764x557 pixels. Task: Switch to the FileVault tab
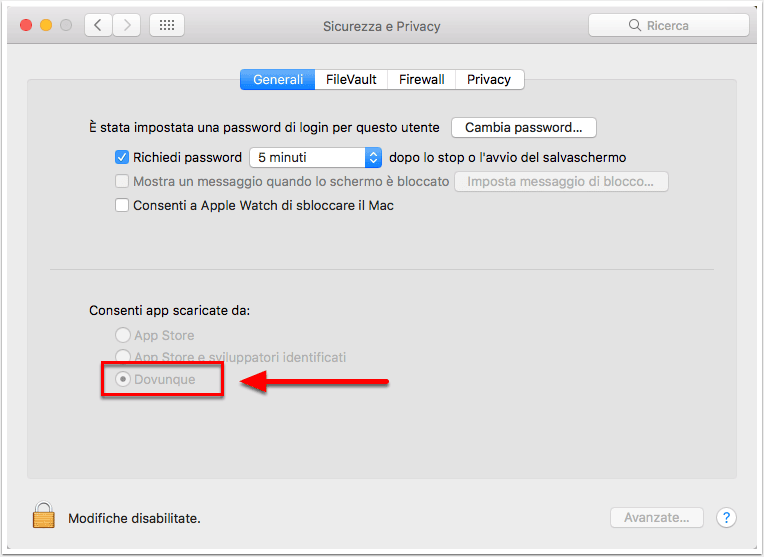[x=351, y=79]
